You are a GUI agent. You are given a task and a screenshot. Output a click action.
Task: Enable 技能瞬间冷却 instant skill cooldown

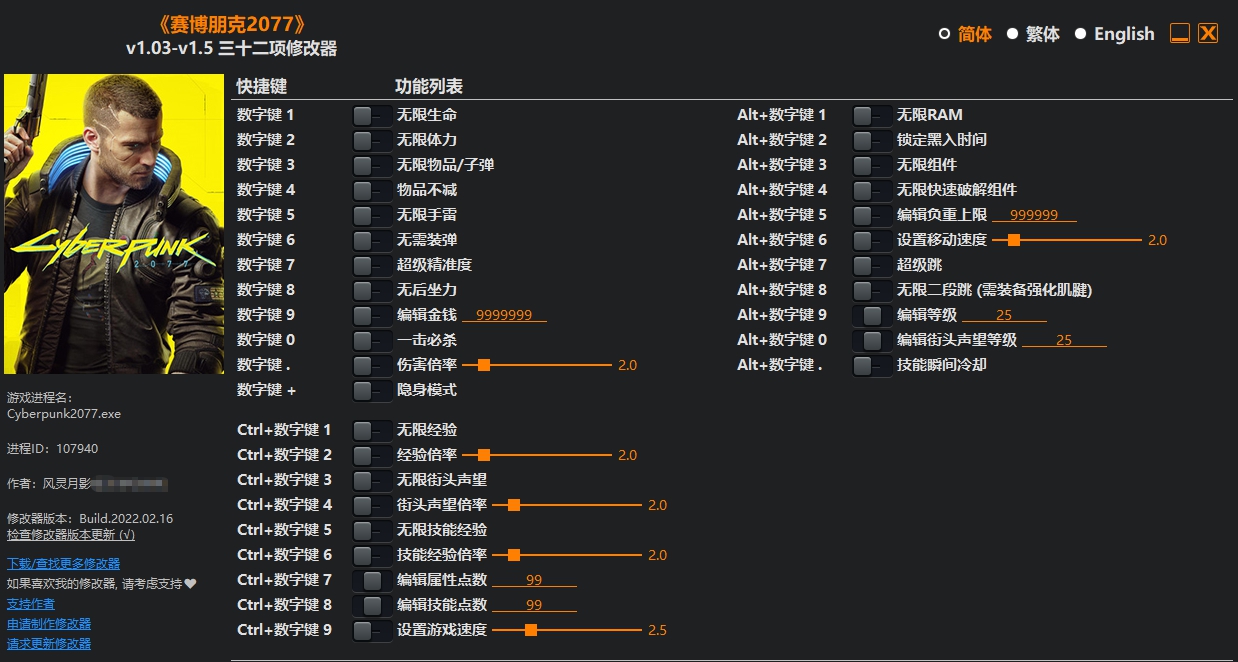click(871, 364)
